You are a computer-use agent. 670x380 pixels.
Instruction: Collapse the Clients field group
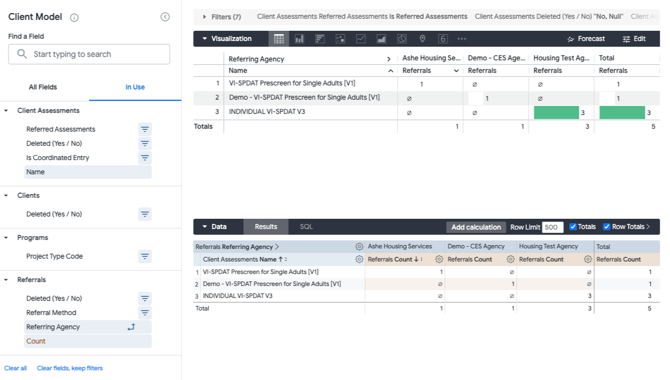pyautogui.click(x=6, y=195)
